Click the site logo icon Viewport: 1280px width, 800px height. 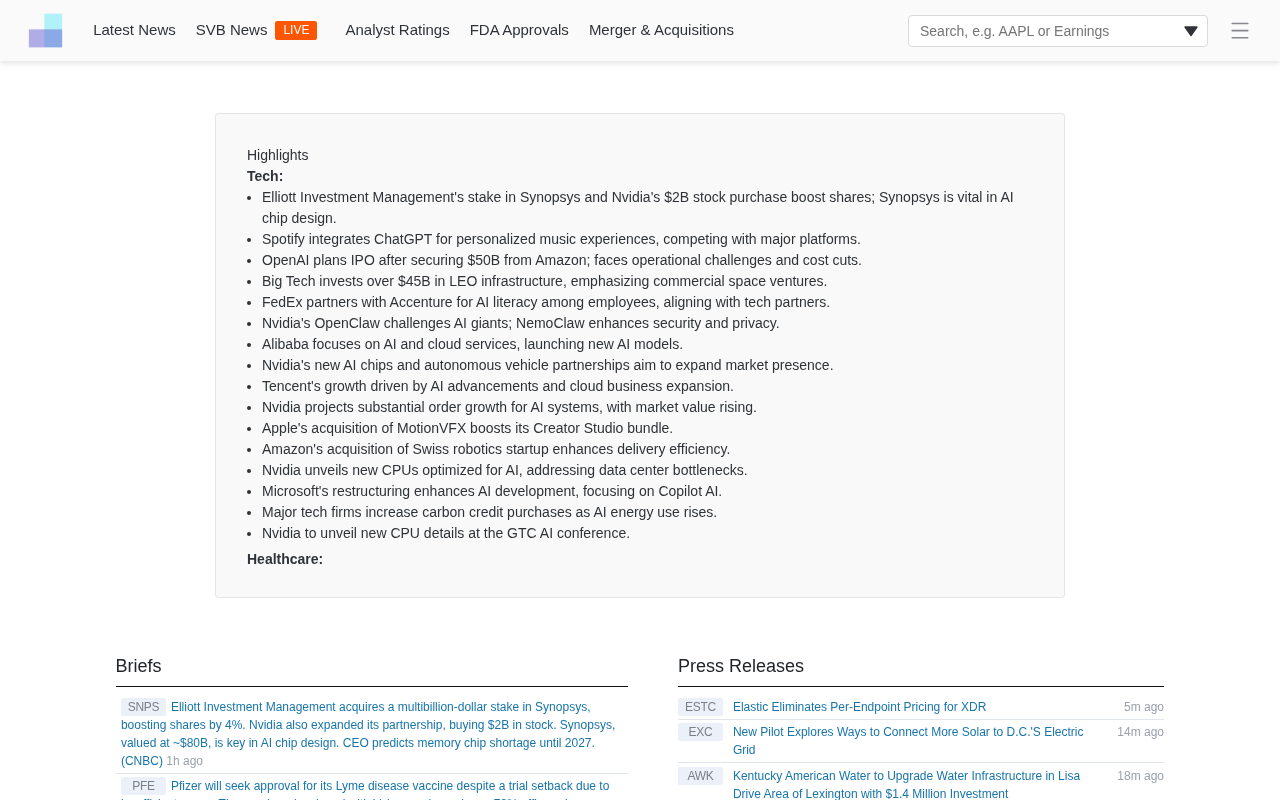click(x=45, y=30)
